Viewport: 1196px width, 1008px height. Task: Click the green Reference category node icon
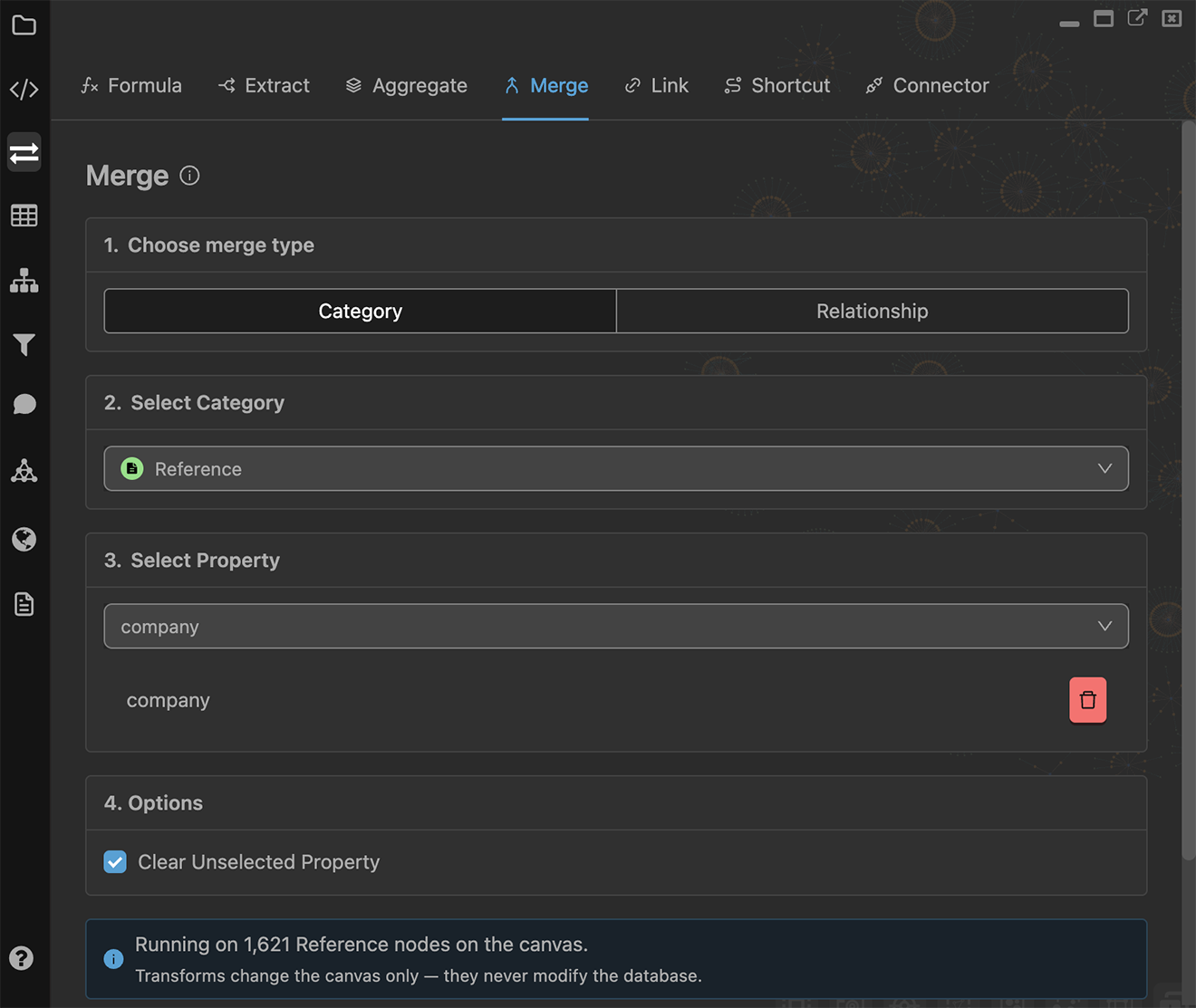tap(132, 469)
